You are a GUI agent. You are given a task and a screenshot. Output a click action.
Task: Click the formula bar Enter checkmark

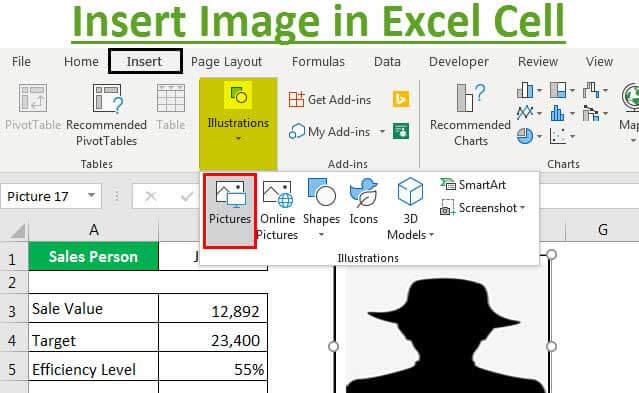(x=186, y=196)
